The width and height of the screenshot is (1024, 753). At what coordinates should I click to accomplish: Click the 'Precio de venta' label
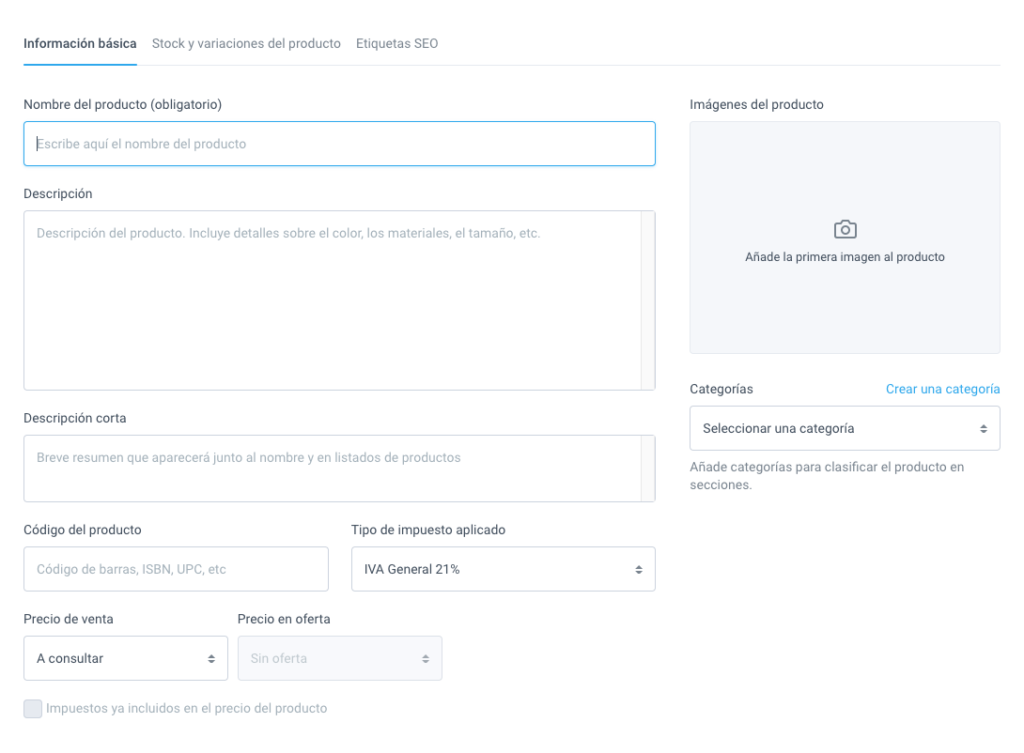(x=69, y=619)
